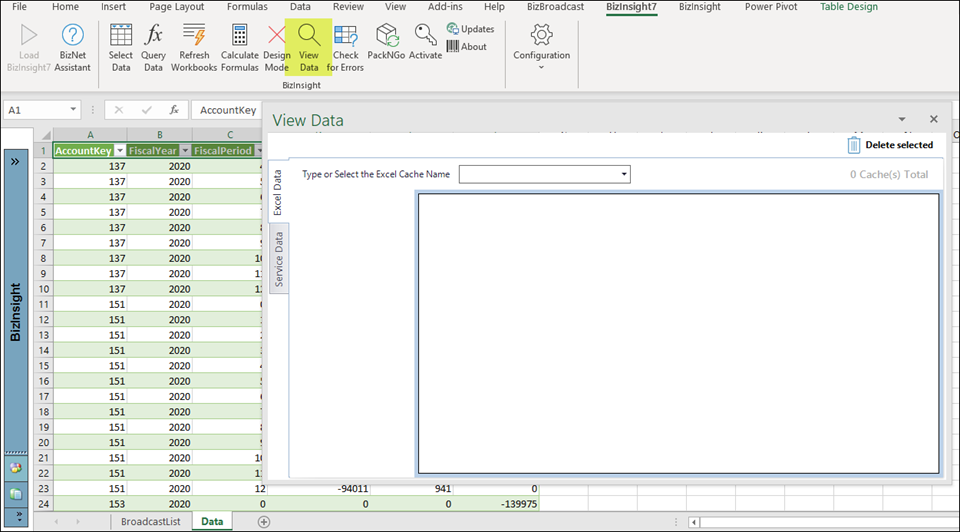Image resolution: width=960 pixels, height=532 pixels.
Task: Check for Updates in the ribbon
Action: [470, 29]
